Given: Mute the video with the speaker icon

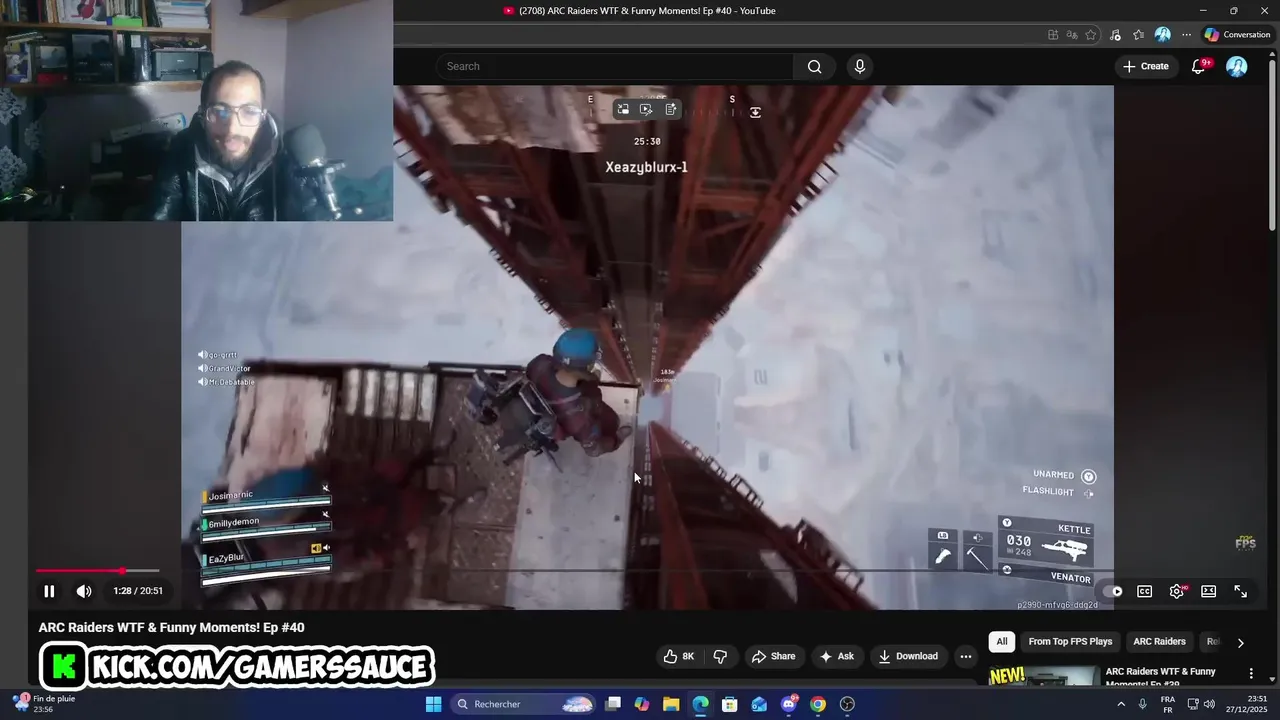Looking at the screenshot, I should pyautogui.click(x=84, y=591).
